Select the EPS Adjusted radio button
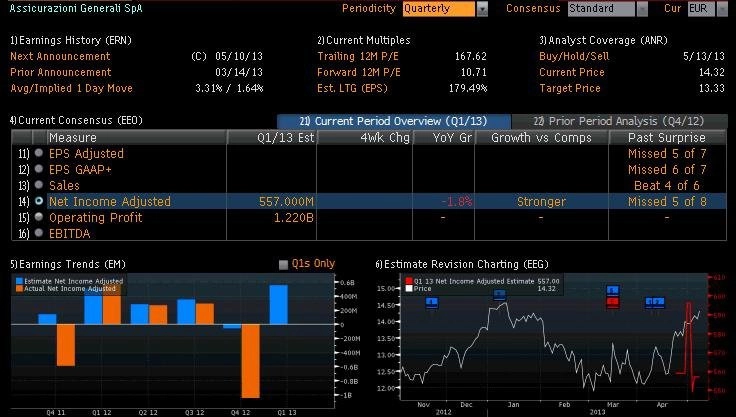This screenshot has width=736, height=417. [39, 153]
